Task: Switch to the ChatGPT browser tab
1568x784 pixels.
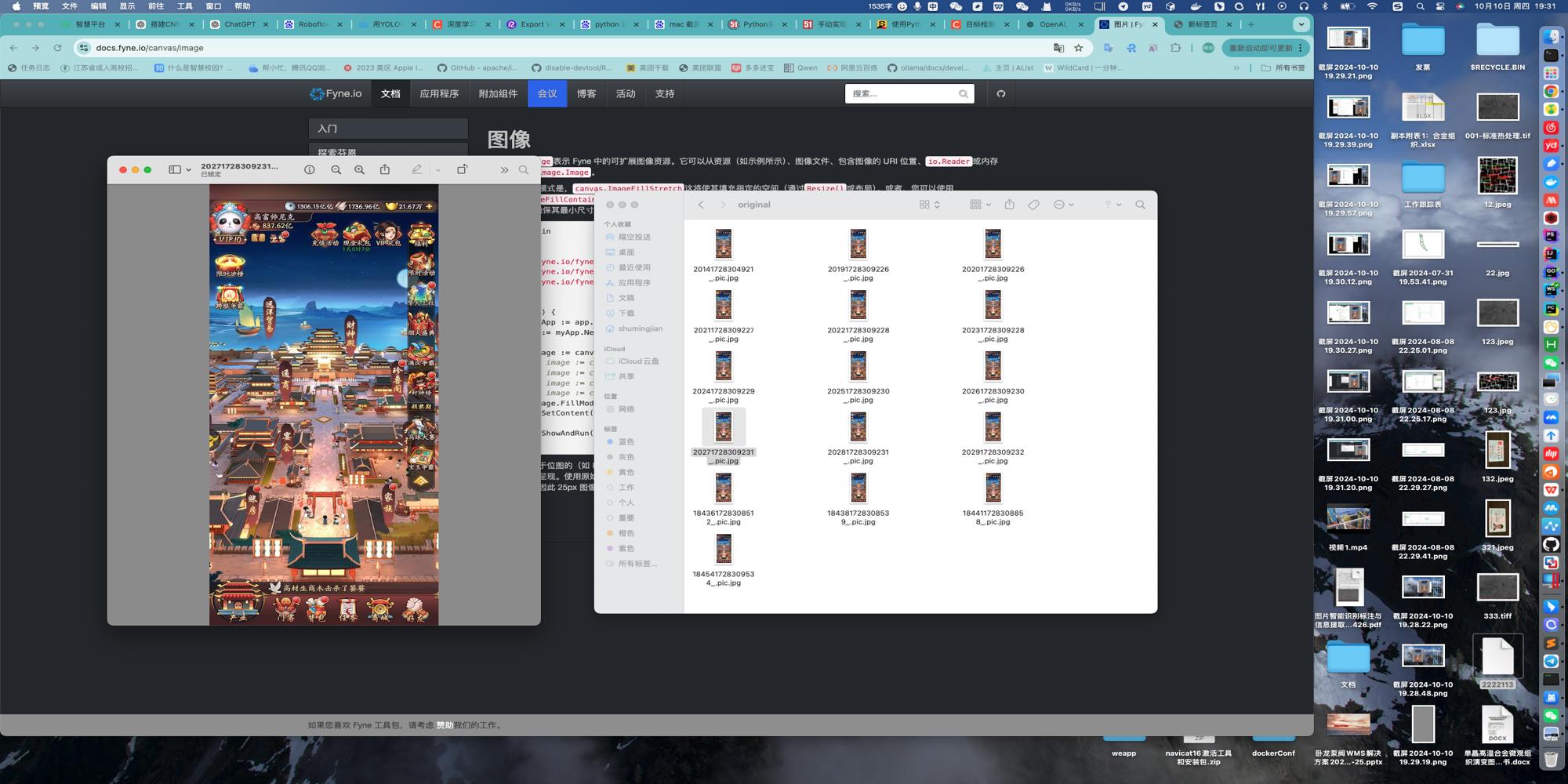Action: click(240, 24)
